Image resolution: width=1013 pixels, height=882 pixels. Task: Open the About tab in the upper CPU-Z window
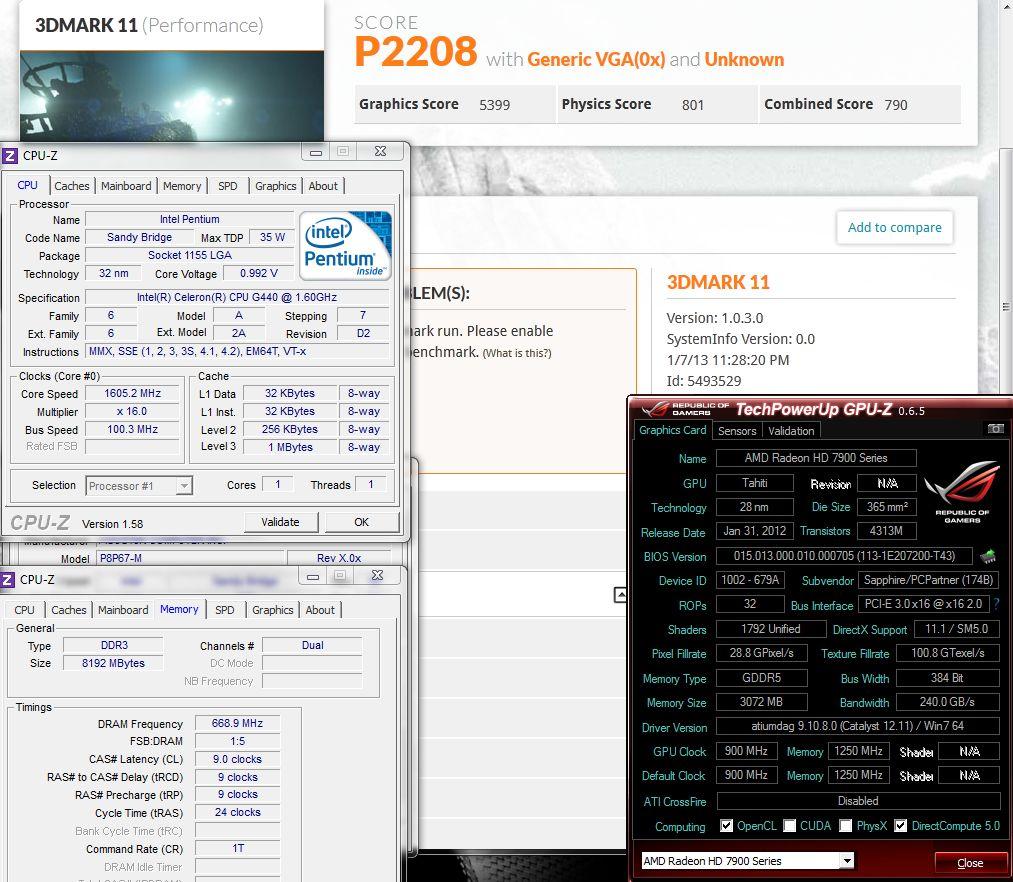point(323,186)
